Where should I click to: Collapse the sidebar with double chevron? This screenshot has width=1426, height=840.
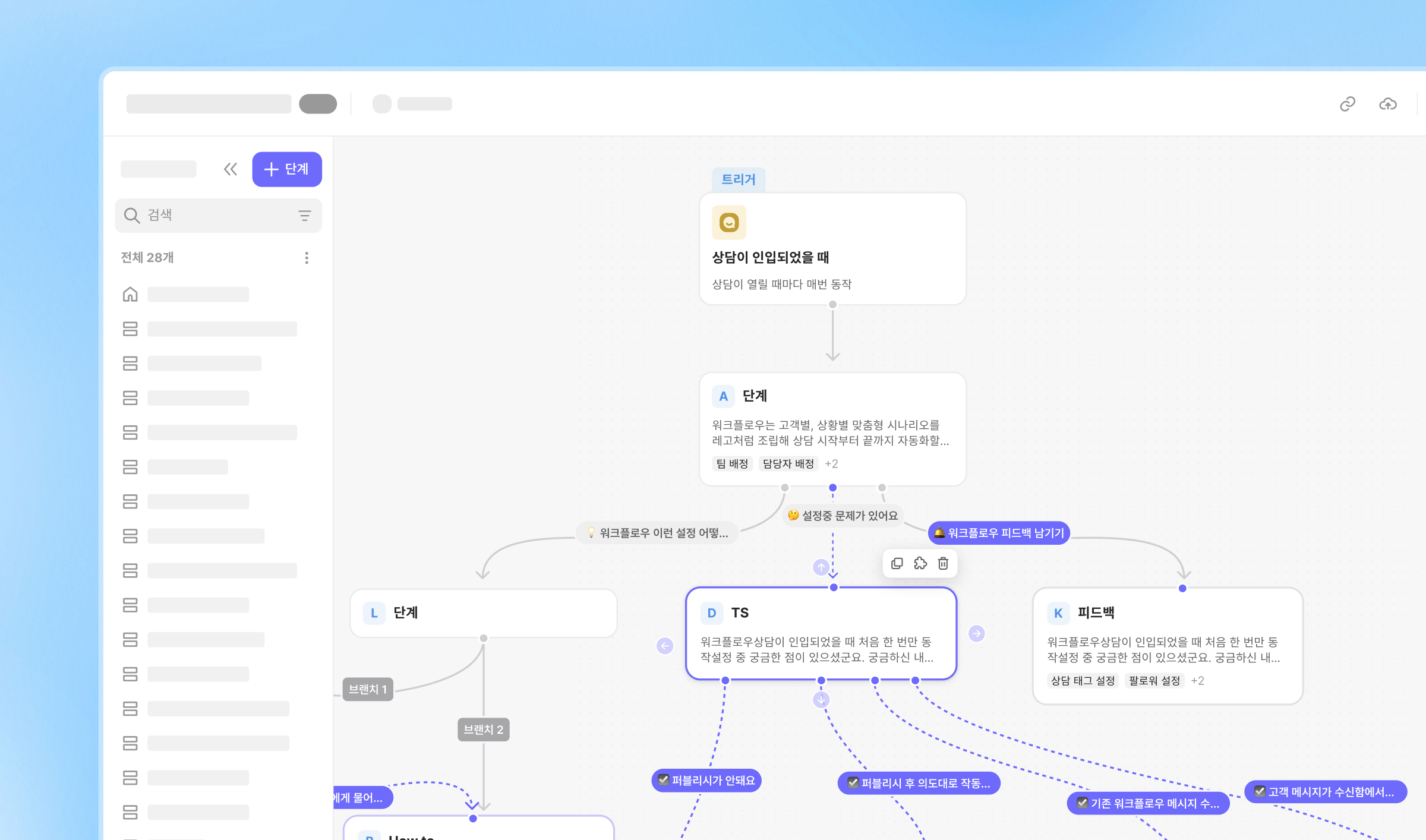tap(231, 169)
